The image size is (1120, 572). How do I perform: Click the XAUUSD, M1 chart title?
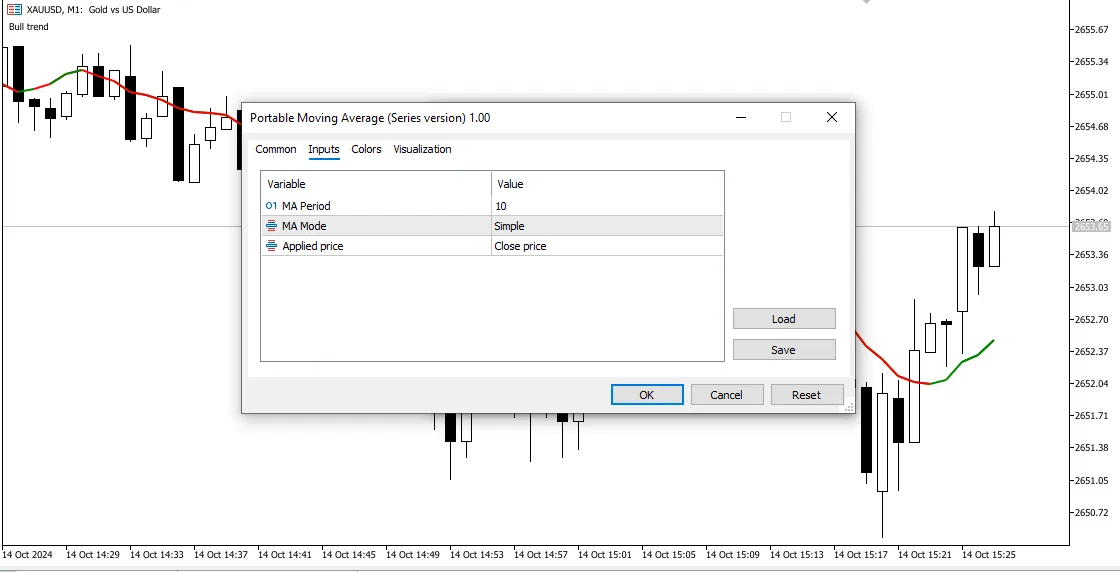coord(93,10)
